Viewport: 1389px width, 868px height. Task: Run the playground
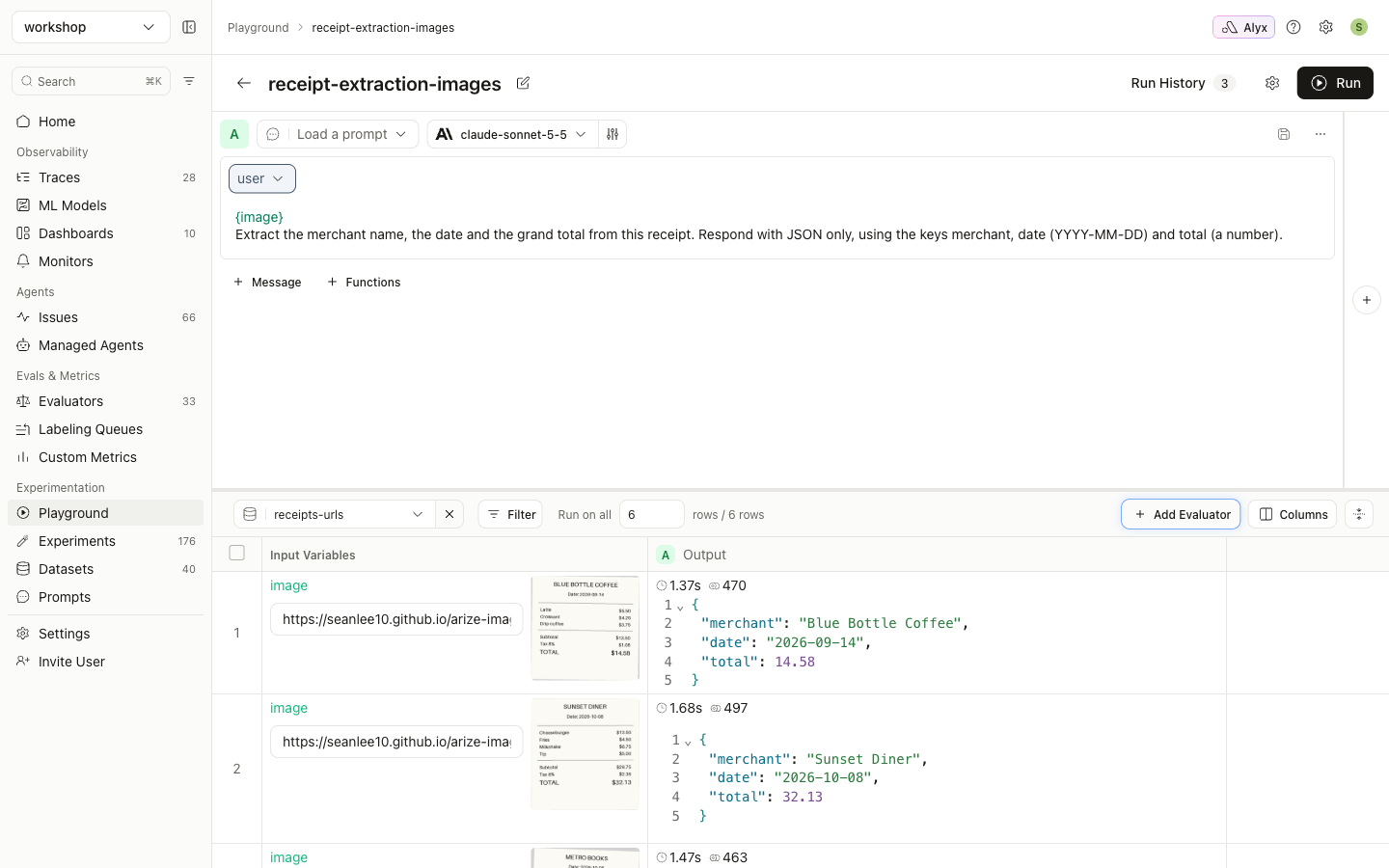tap(1335, 83)
